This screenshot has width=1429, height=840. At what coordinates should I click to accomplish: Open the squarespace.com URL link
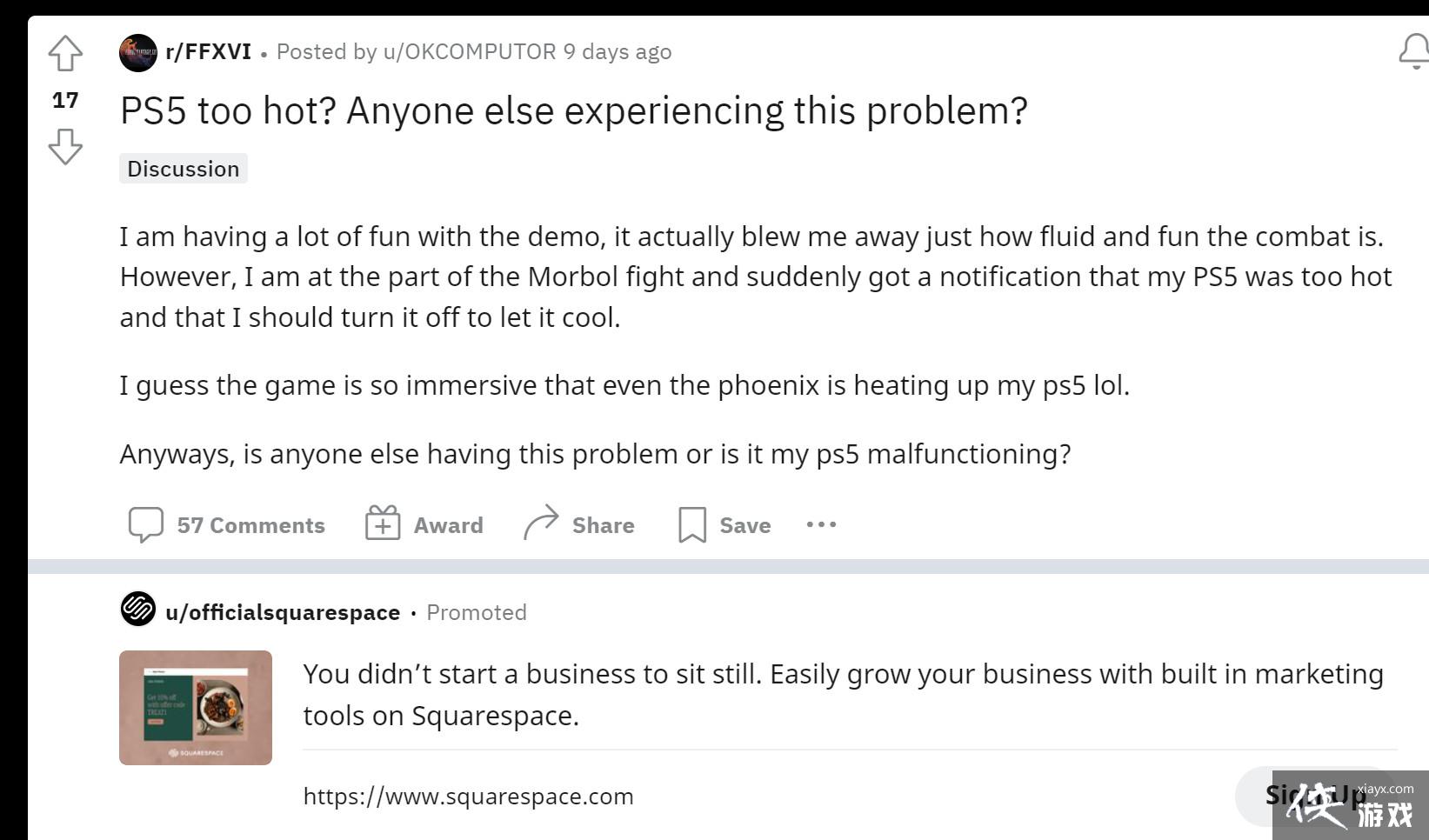pyautogui.click(x=468, y=797)
